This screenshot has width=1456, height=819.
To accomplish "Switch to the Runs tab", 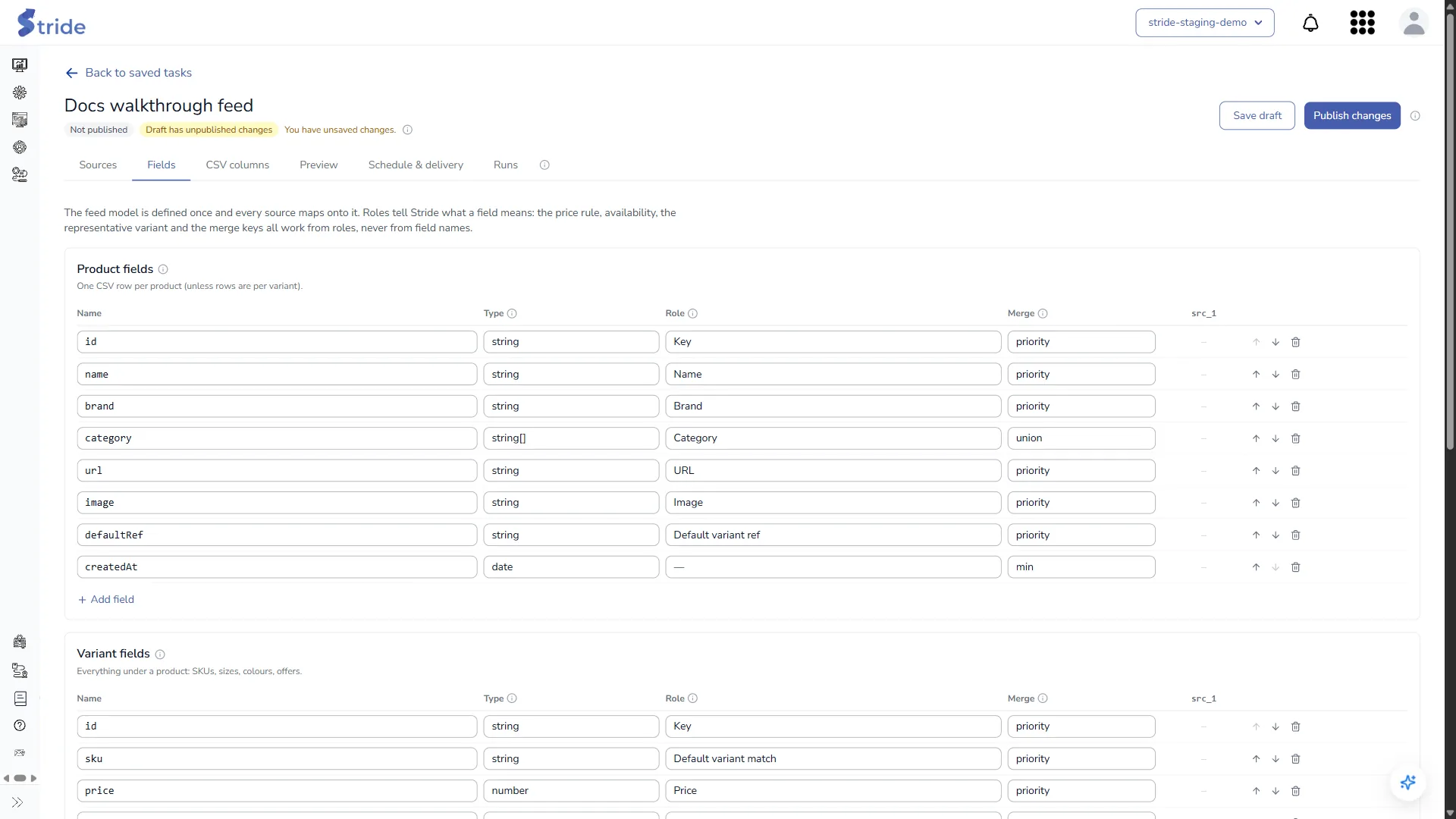I will (505, 165).
